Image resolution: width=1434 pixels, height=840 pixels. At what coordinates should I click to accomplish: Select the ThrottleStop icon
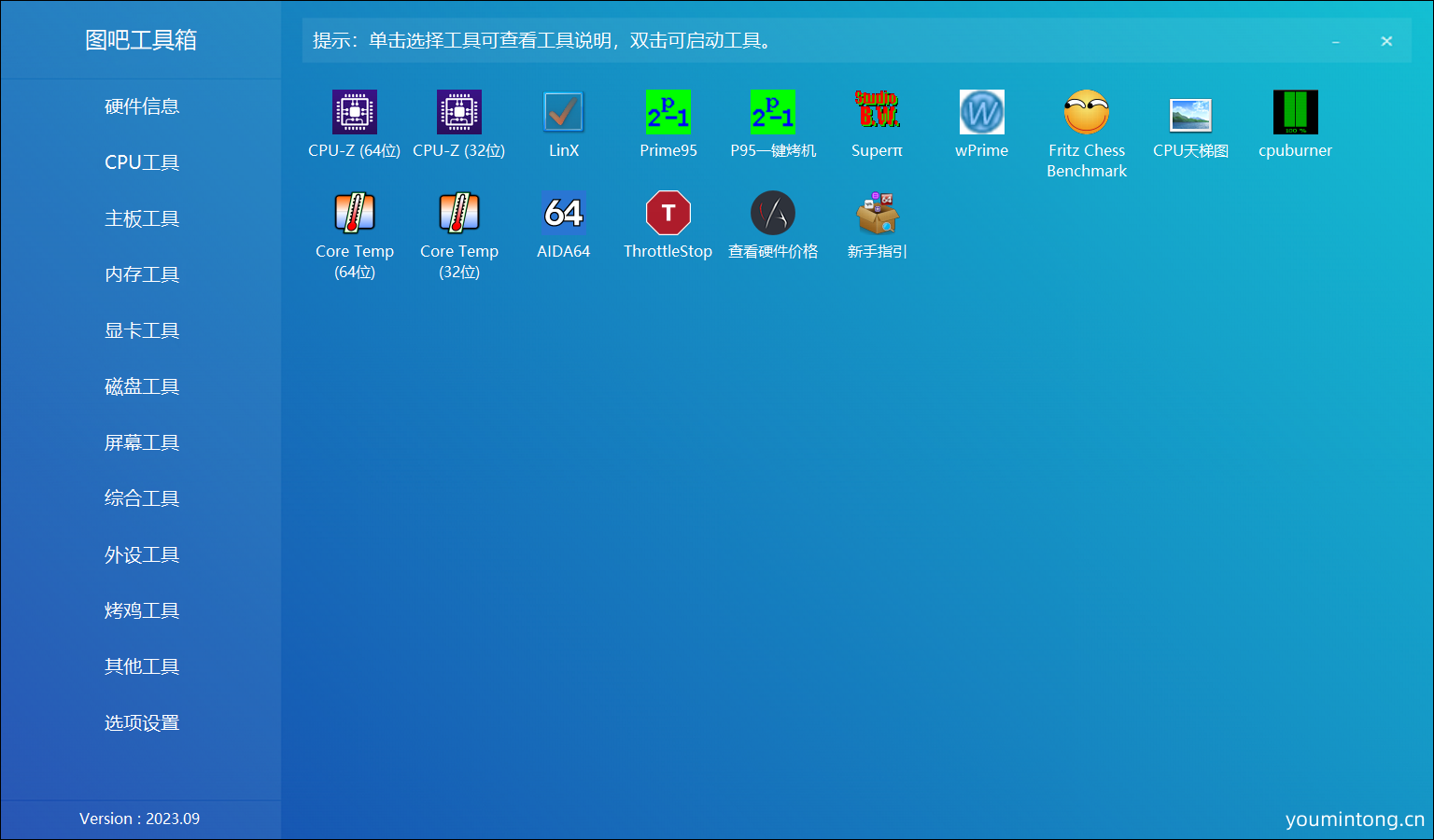668,213
